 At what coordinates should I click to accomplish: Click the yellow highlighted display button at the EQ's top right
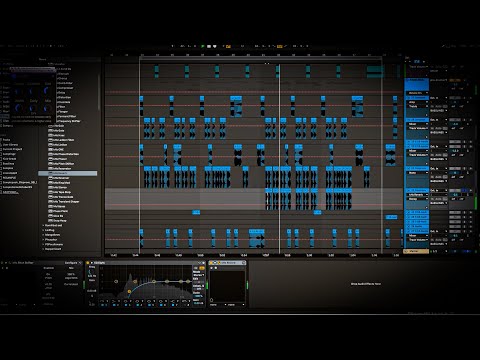pos(202,268)
